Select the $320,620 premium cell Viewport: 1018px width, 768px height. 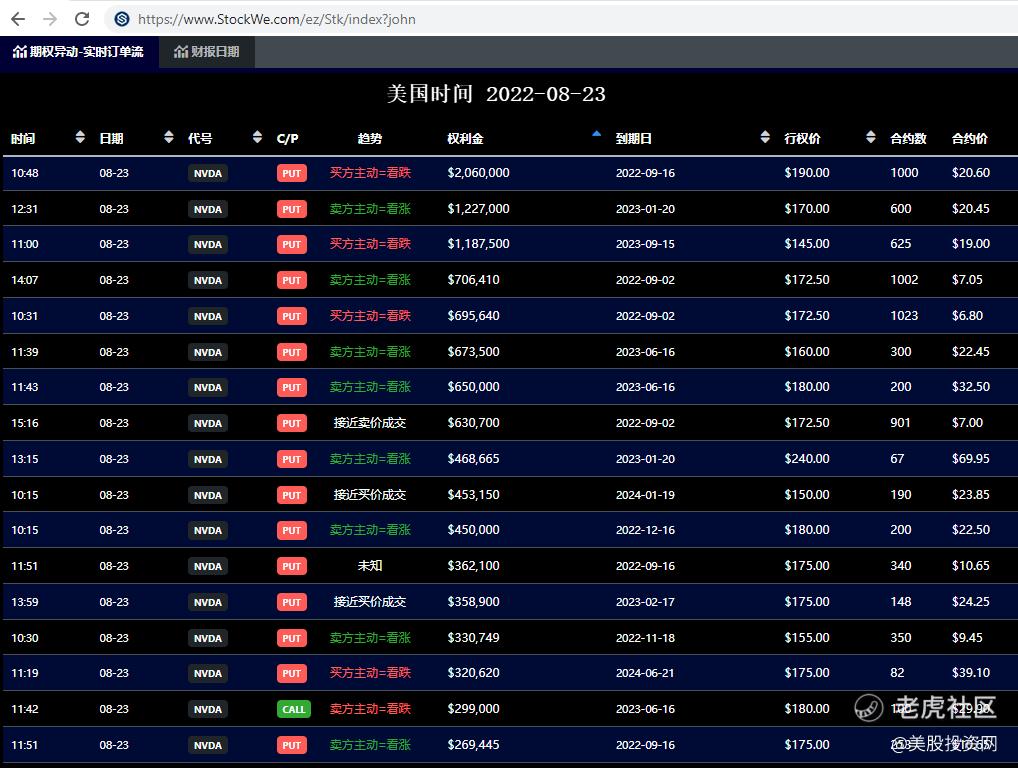[x=473, y=673]
